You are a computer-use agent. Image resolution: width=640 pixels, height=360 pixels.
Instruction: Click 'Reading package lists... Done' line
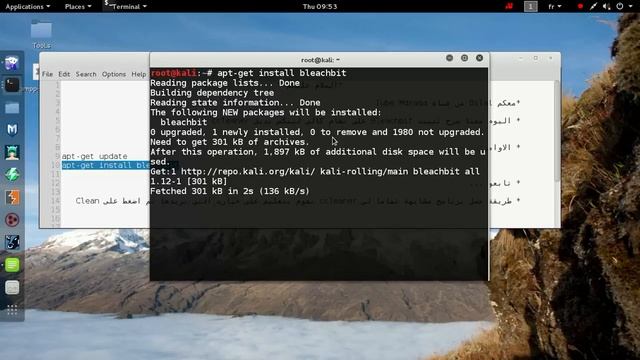[x=225, y=83]
